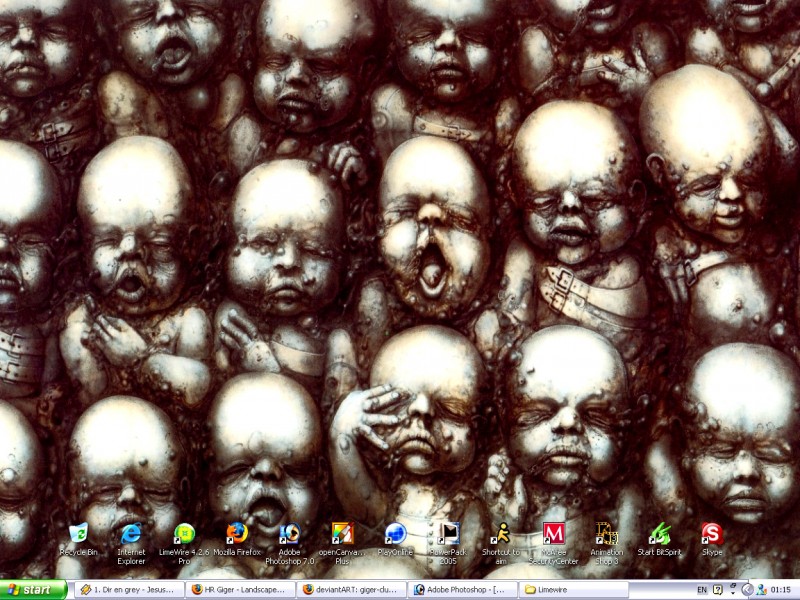Click the openCanvas Plus desktop icon
Screen dimensions: 800x600
click(x=342, y=543)
